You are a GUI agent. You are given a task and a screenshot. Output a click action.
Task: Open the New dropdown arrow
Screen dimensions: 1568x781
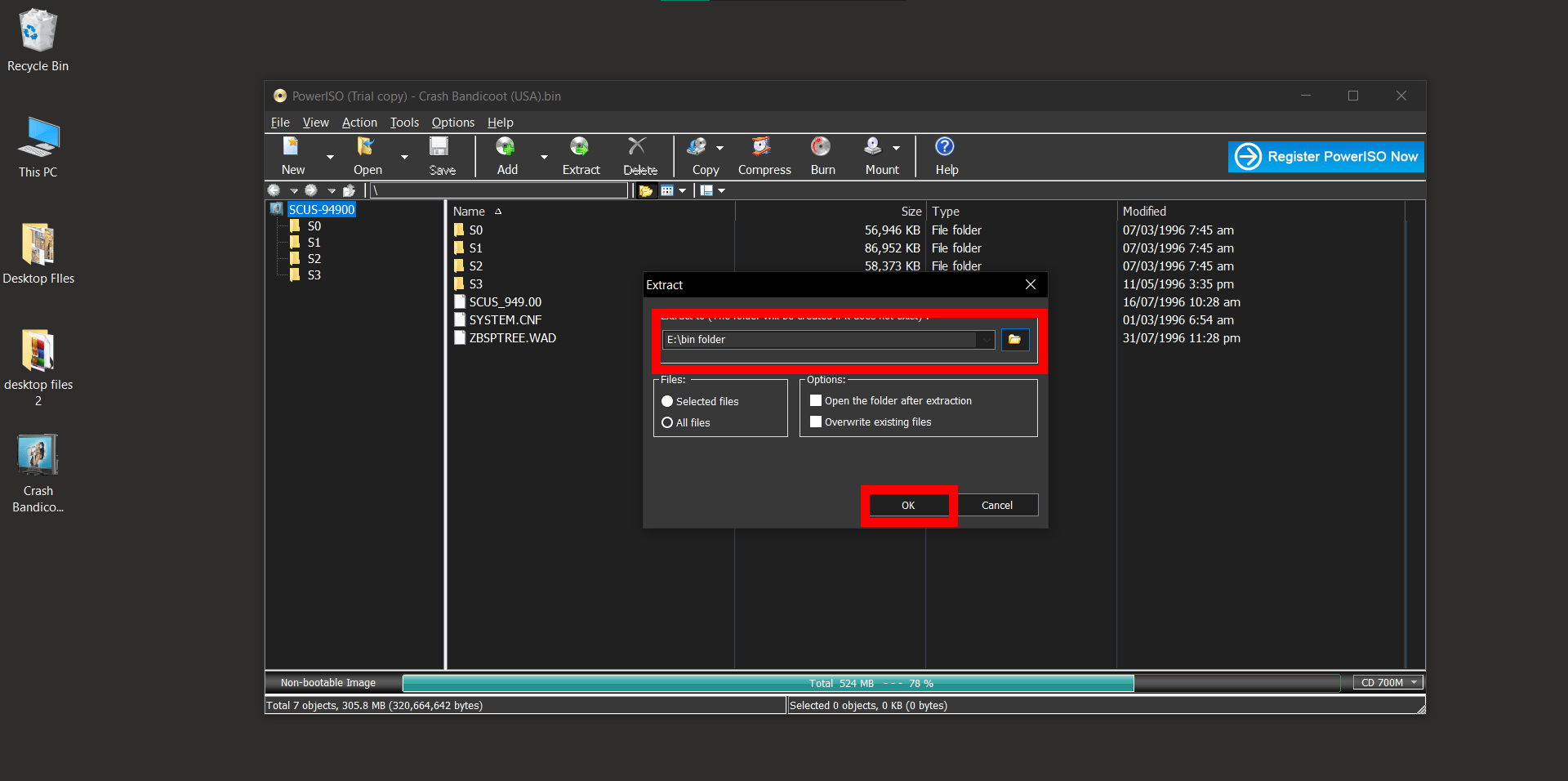330,157
